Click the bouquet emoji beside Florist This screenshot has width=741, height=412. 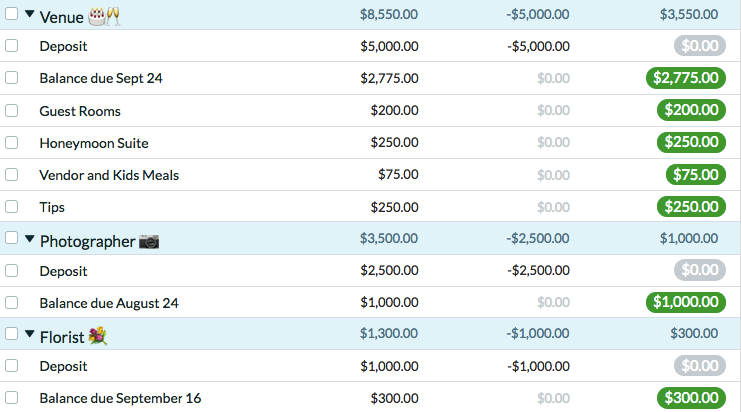click(98, 336)
